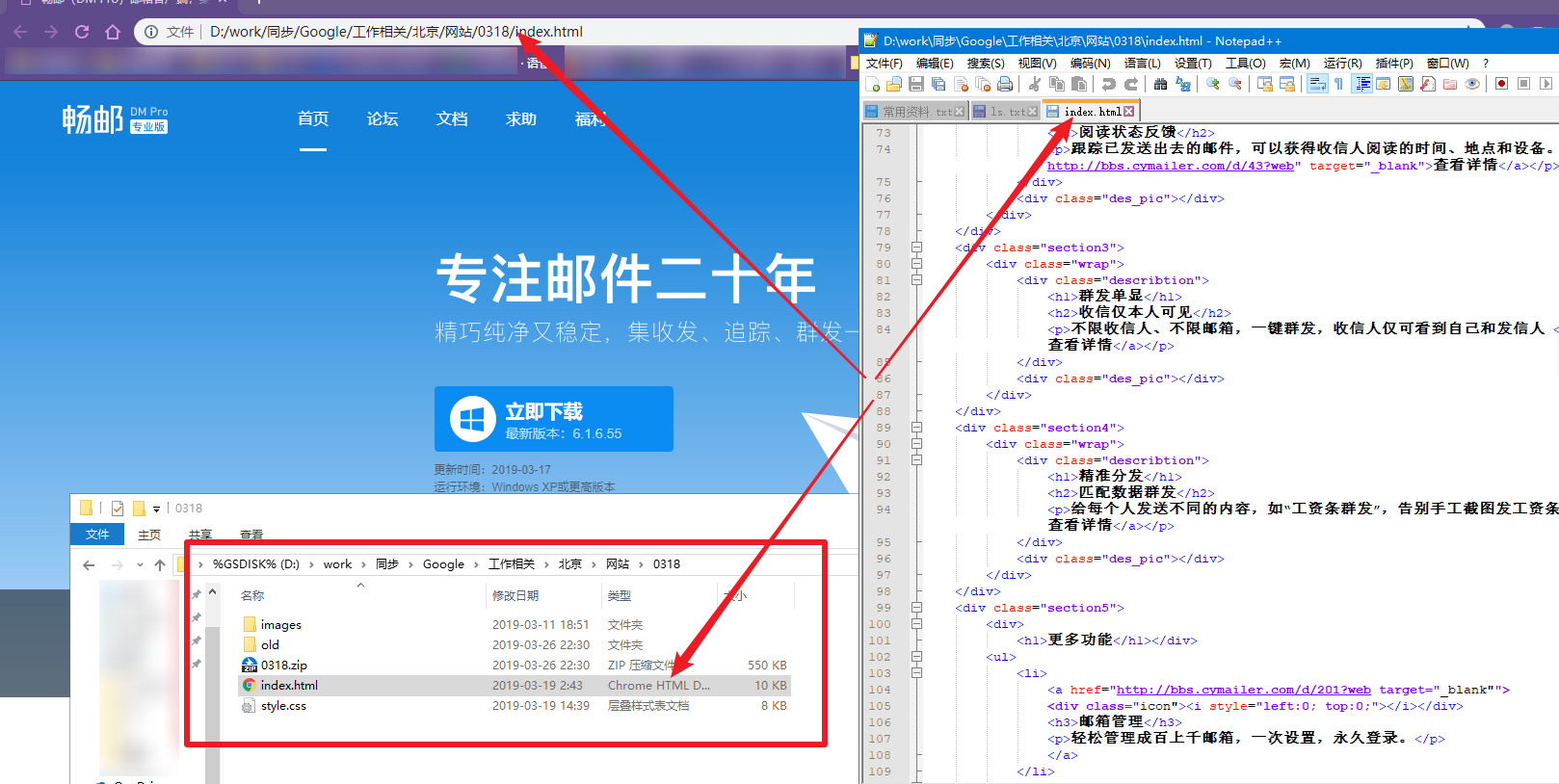
Task: Open the 主页 ribbon tab in File Explorer
Action: coord(149,535)
